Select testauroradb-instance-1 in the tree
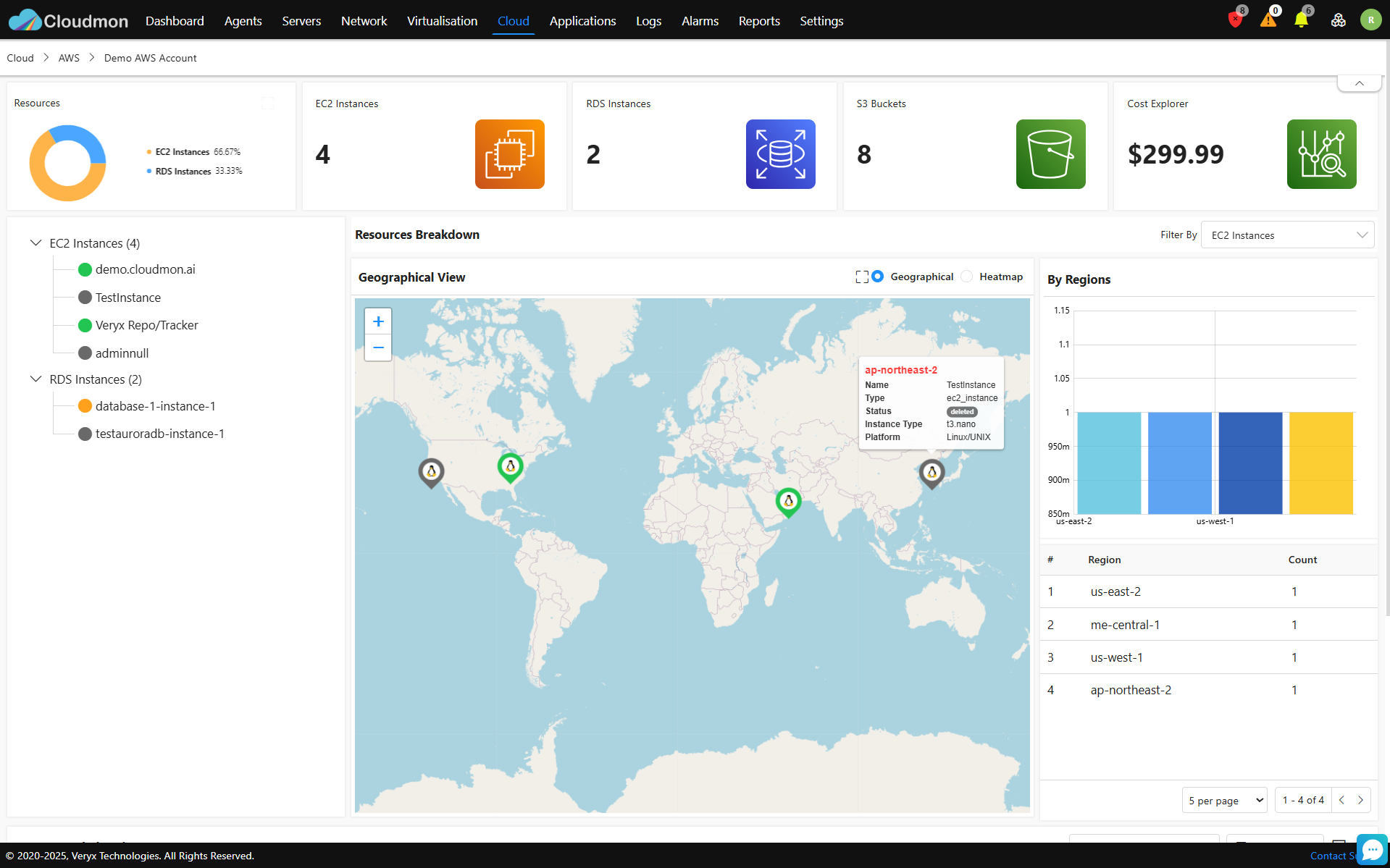The image size is (1390, 868). point(159,434)
